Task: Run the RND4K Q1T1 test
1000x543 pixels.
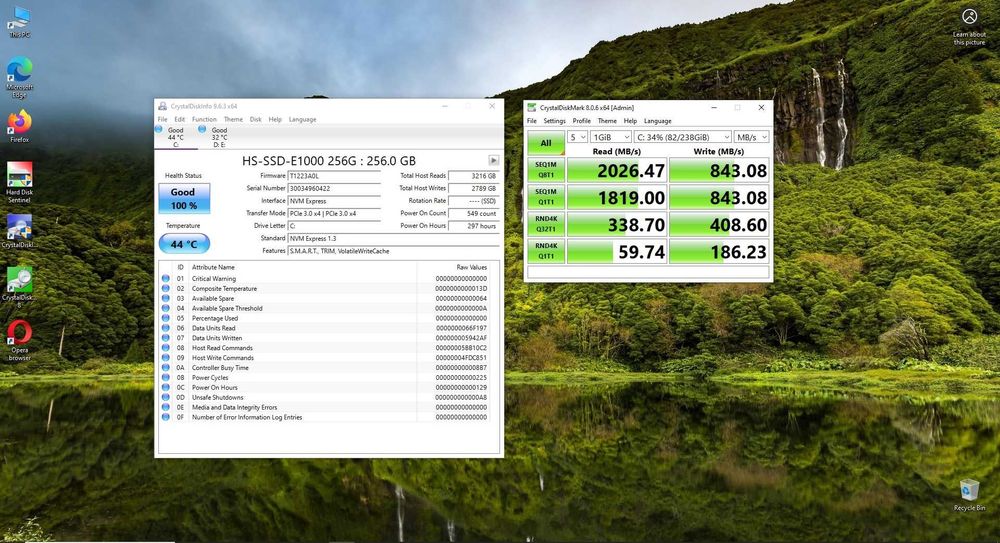Action: click(546, 251)
